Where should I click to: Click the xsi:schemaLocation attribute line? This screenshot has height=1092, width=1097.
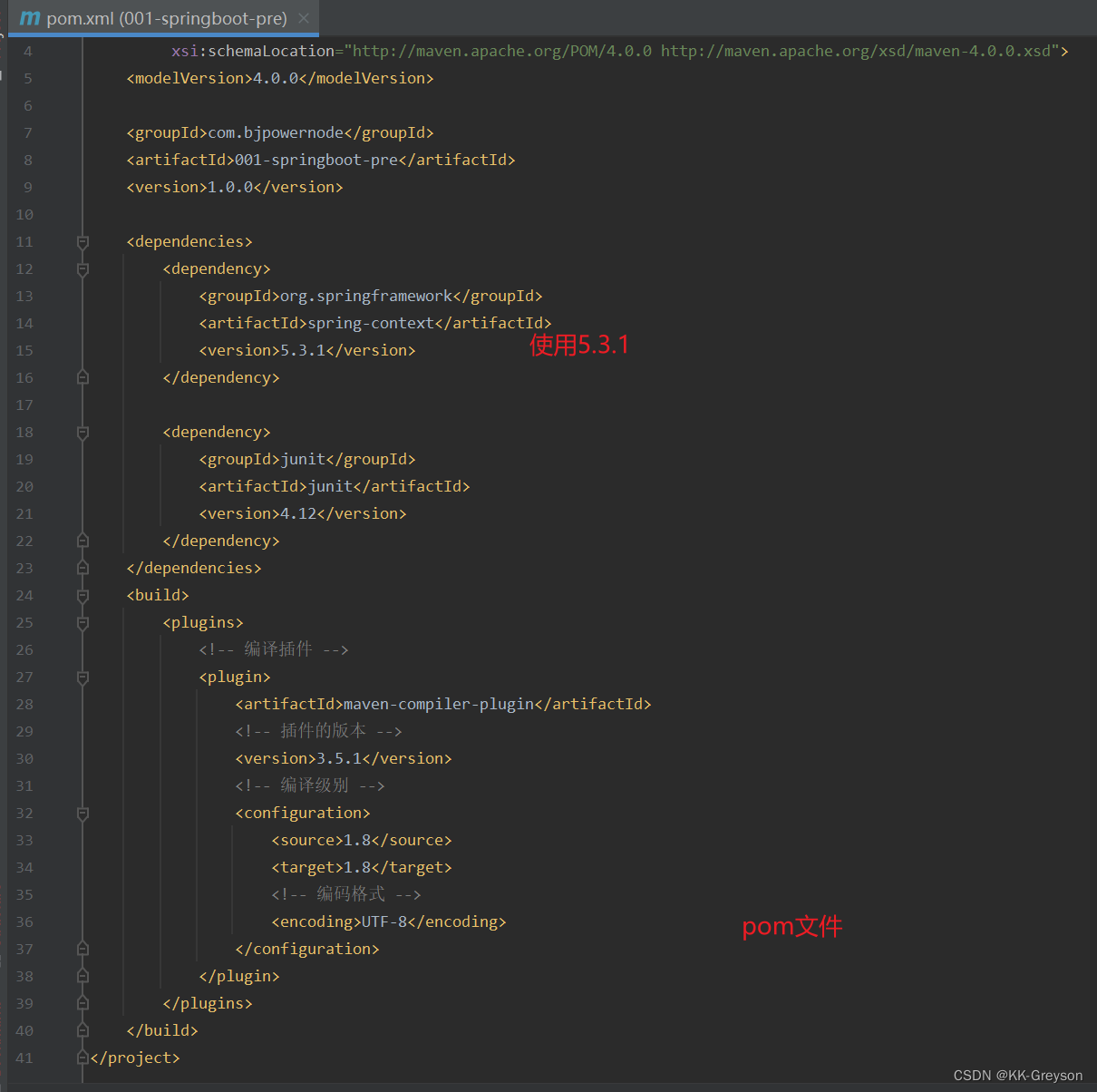(x=620, y=51)
